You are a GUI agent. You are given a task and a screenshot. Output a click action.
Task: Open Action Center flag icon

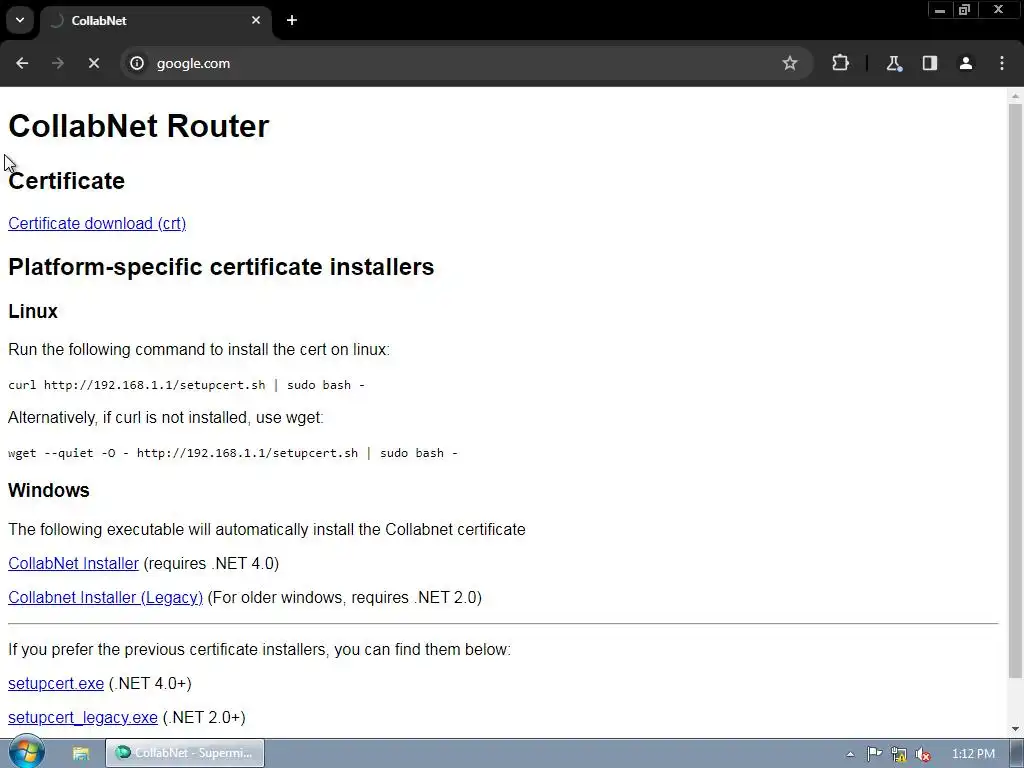coord(874,754)
